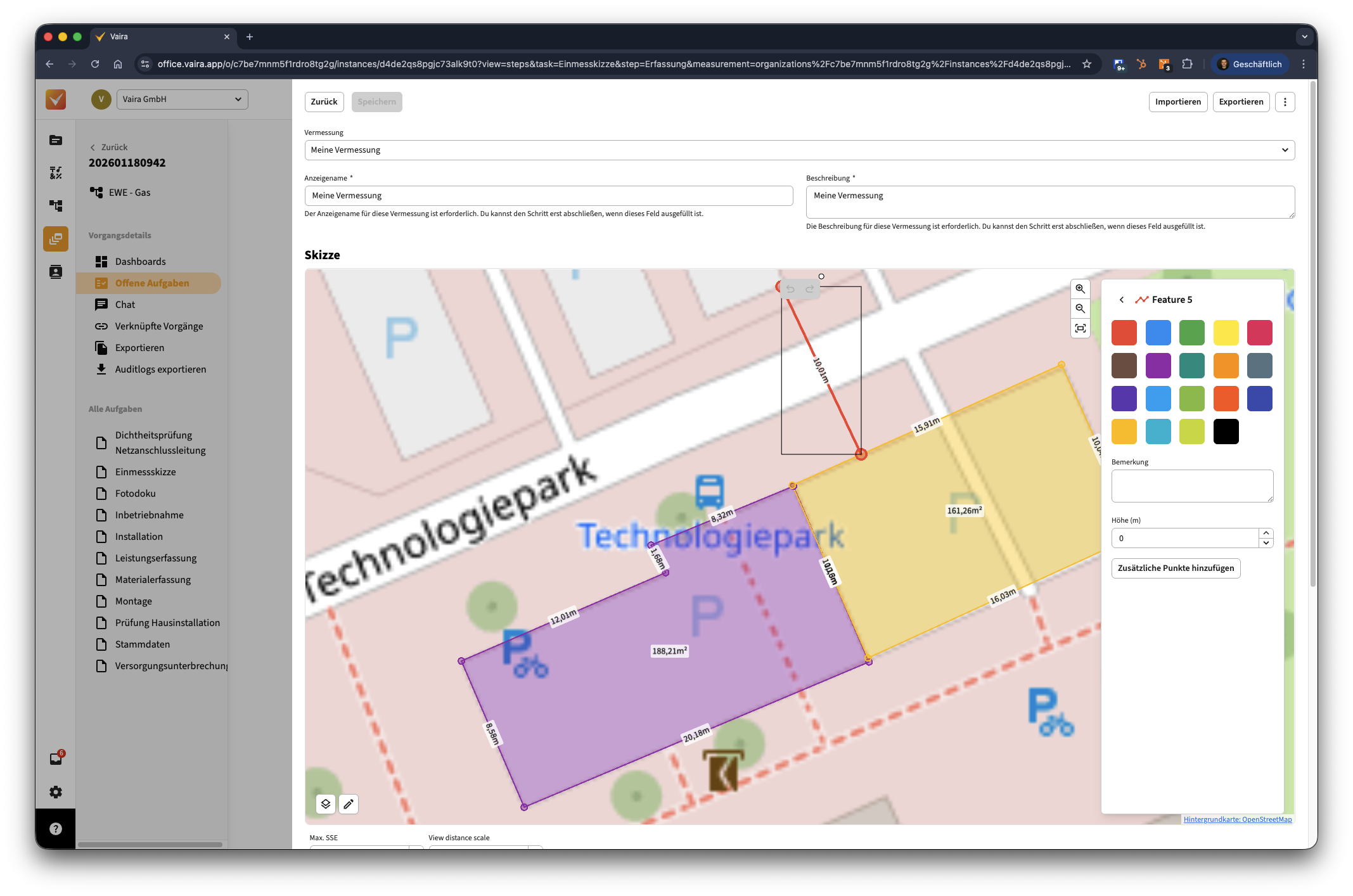Click the map zoom-out magnifier icon
Viewport: 1353px width, 896px height.
pos(1080,309)
